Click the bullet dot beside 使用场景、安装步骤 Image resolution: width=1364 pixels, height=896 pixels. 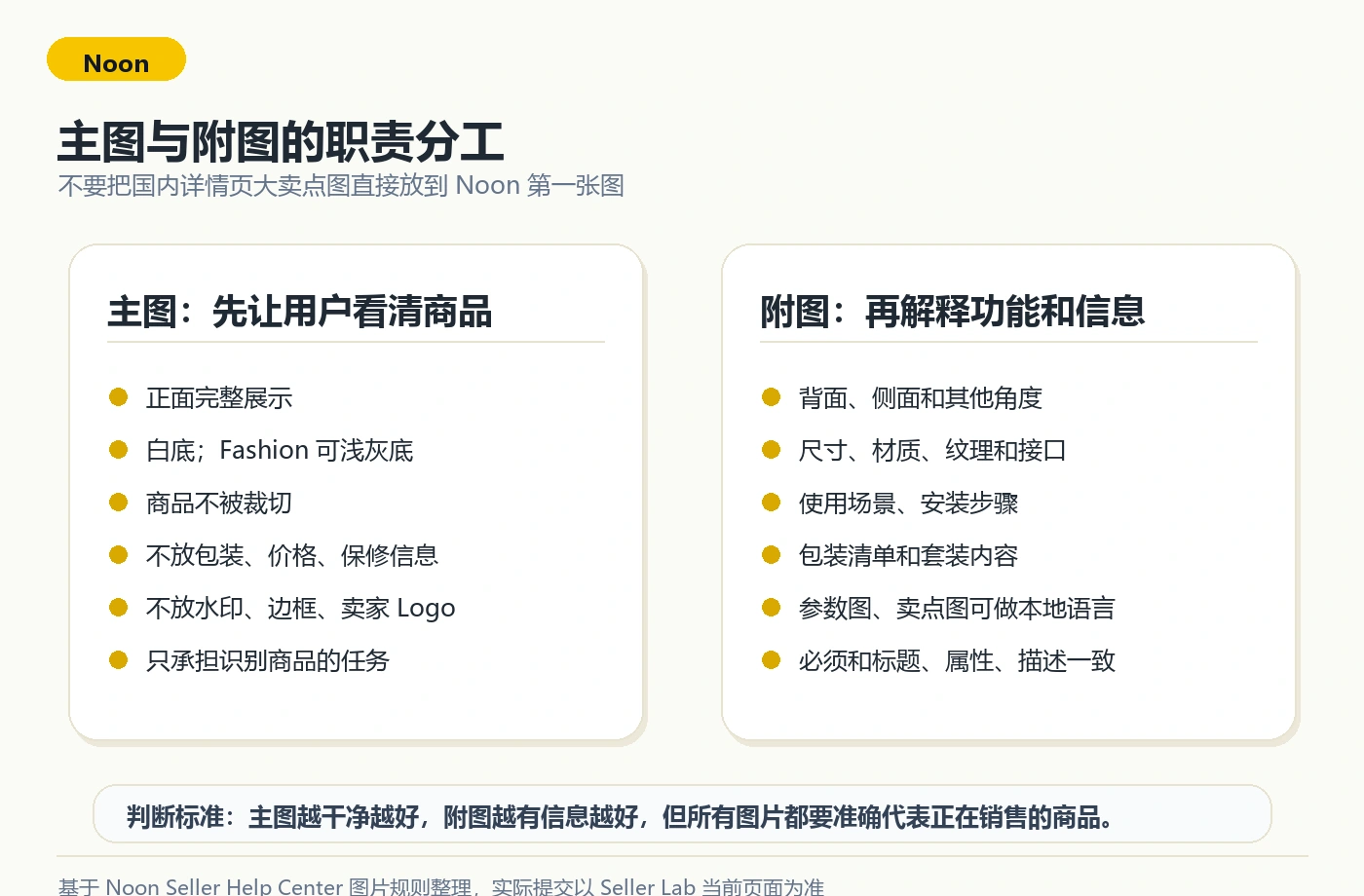coord(772,502)
